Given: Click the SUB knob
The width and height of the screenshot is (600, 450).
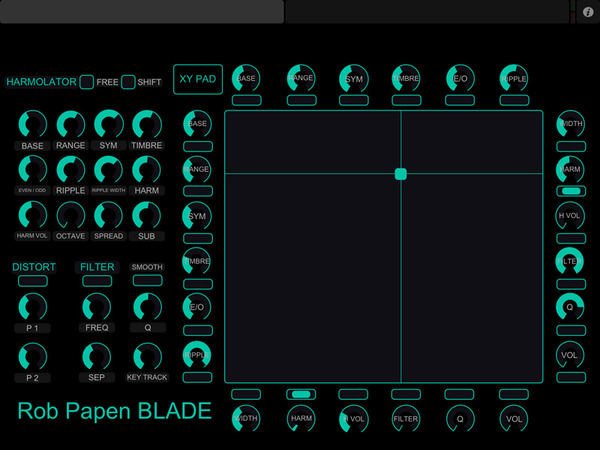Looking at the screenshot, I should click(x=147, y=215).
